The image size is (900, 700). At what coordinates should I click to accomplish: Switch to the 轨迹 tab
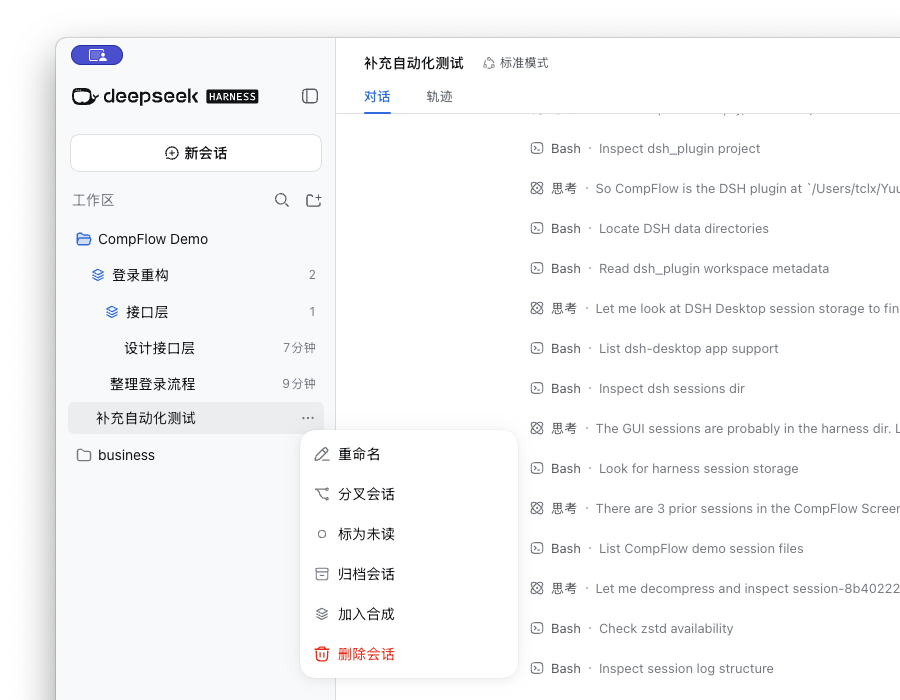(x=440, y=96)
